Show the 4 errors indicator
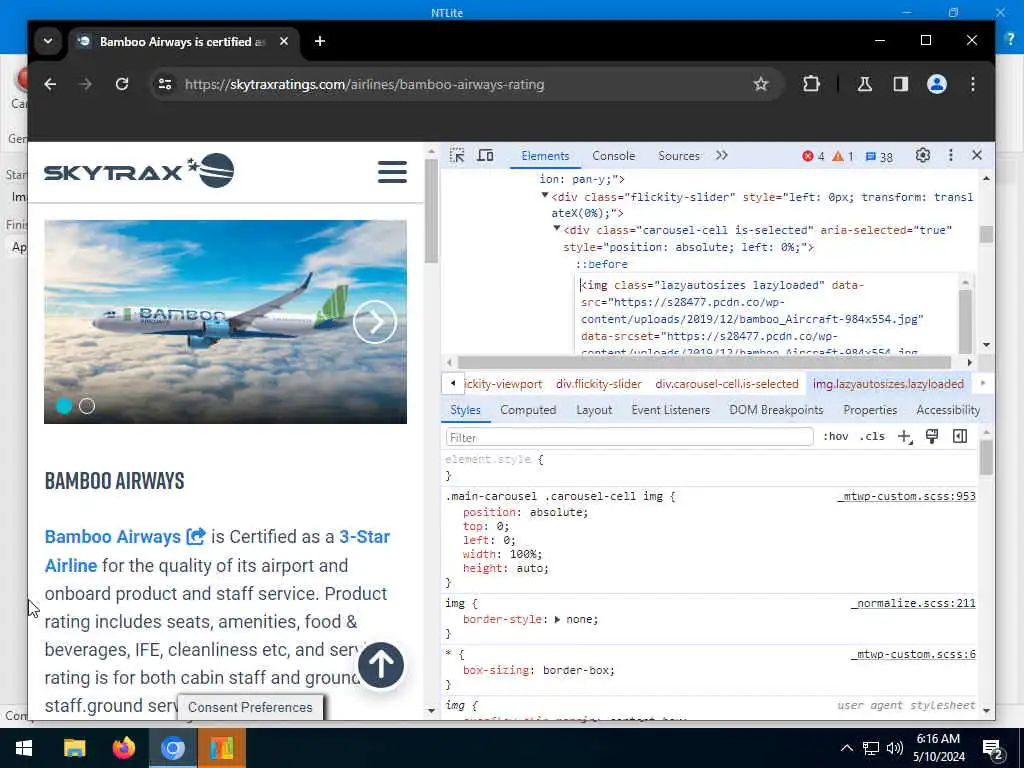Screen dimensions: 1024x768 coord(813,157)
